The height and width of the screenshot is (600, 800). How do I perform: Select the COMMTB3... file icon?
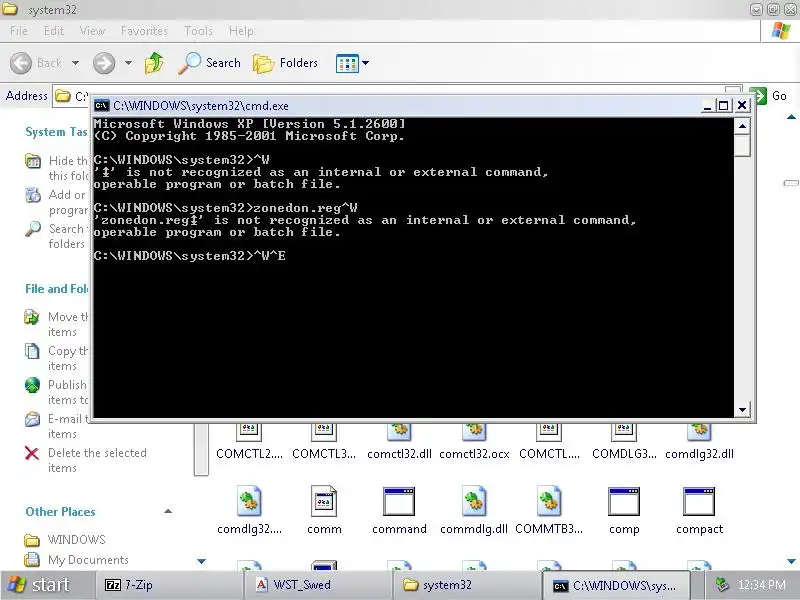click(x=549, y=501)
